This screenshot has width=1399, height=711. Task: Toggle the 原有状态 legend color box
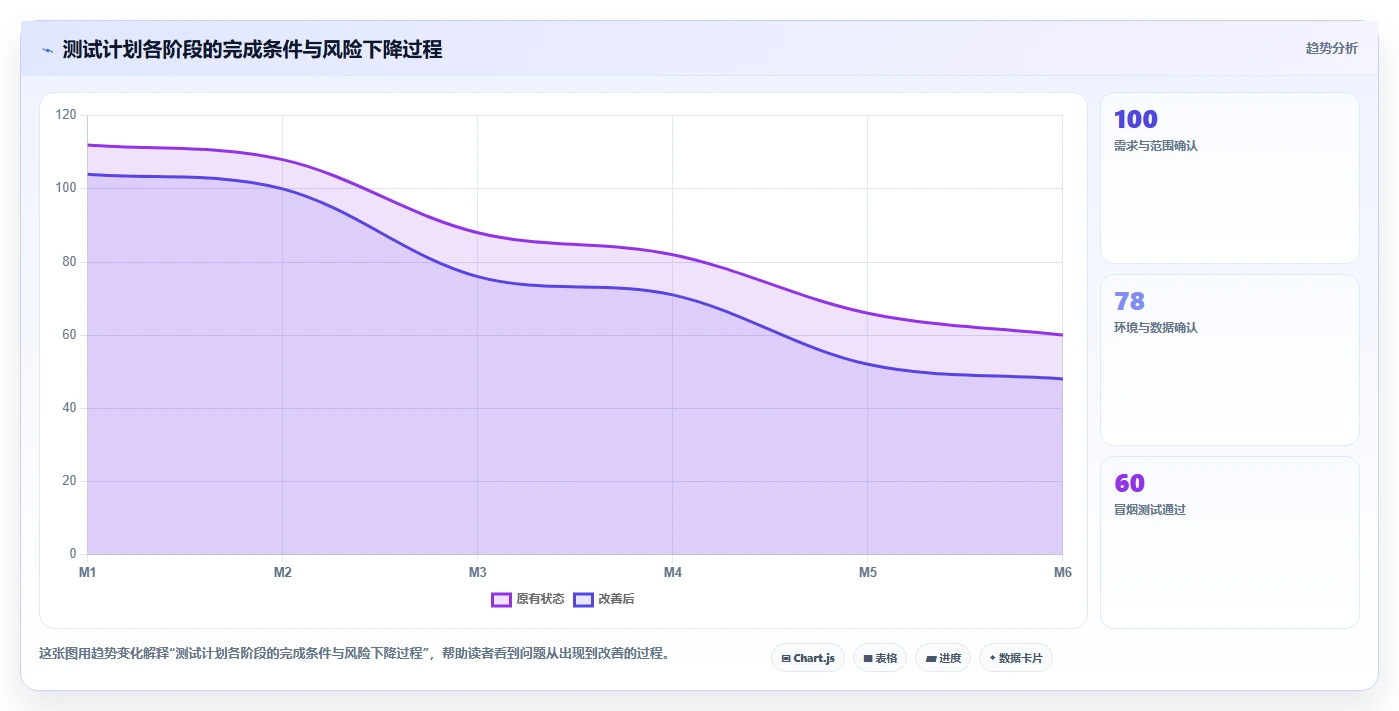(501, 599)
